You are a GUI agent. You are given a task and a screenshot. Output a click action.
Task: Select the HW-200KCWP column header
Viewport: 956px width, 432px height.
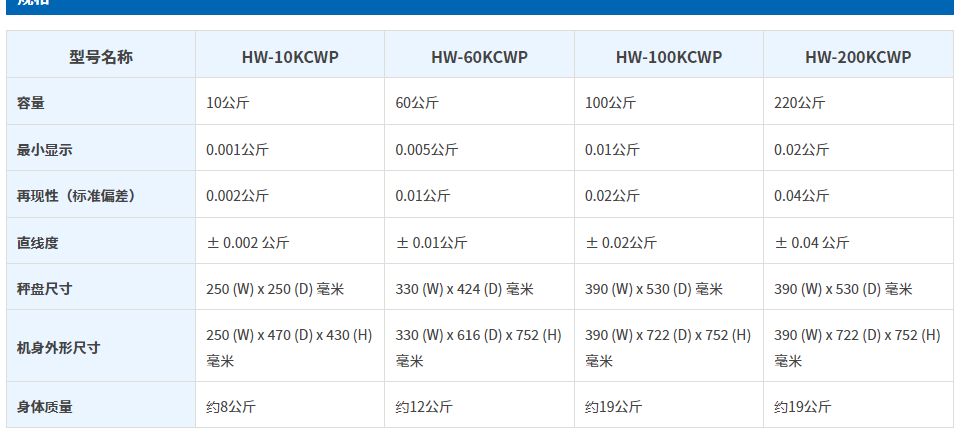tap(857, 57)
